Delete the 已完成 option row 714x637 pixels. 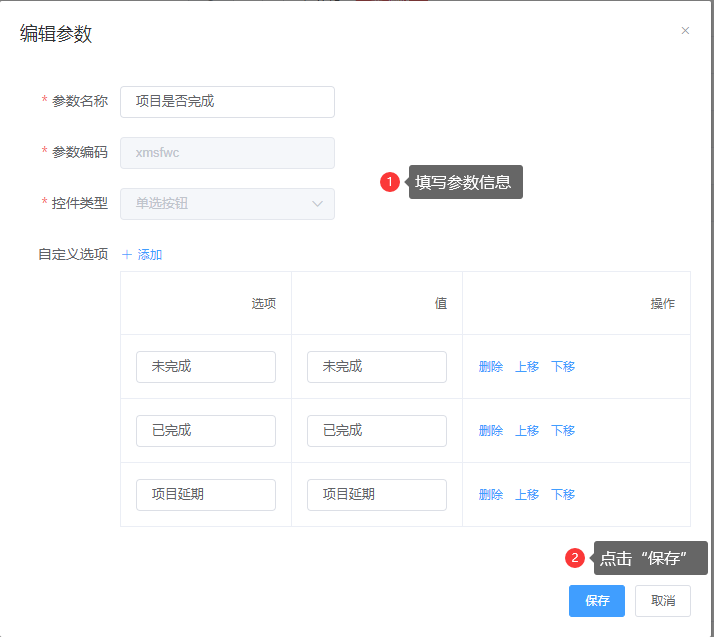tap(491, 431)
